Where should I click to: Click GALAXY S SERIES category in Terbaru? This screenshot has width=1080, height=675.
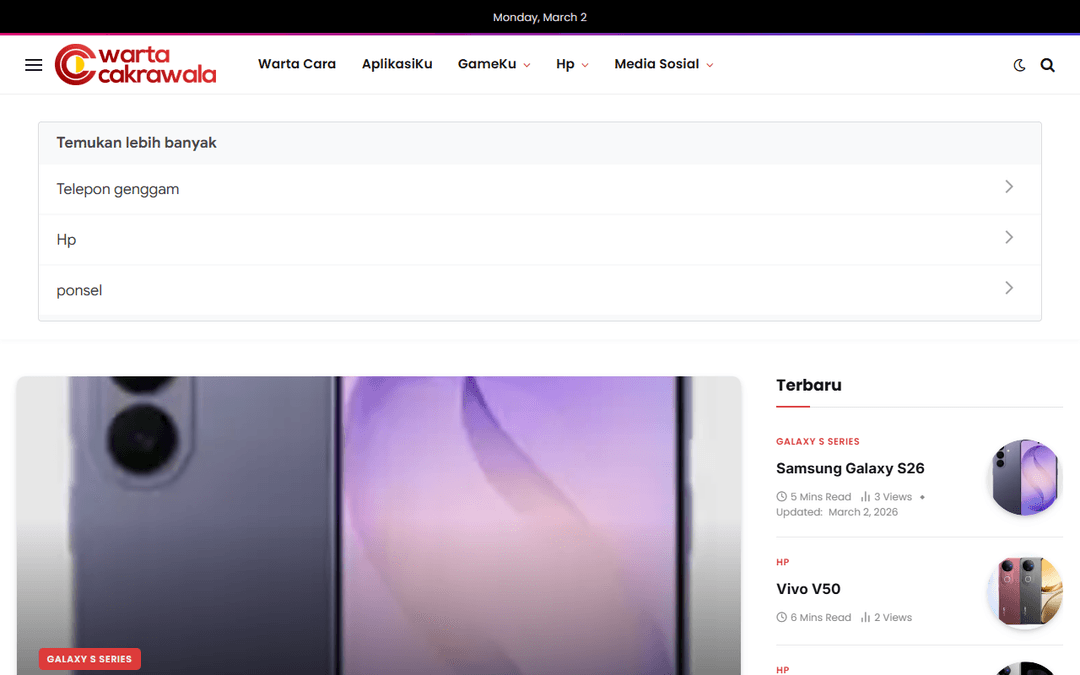(818, 442)
